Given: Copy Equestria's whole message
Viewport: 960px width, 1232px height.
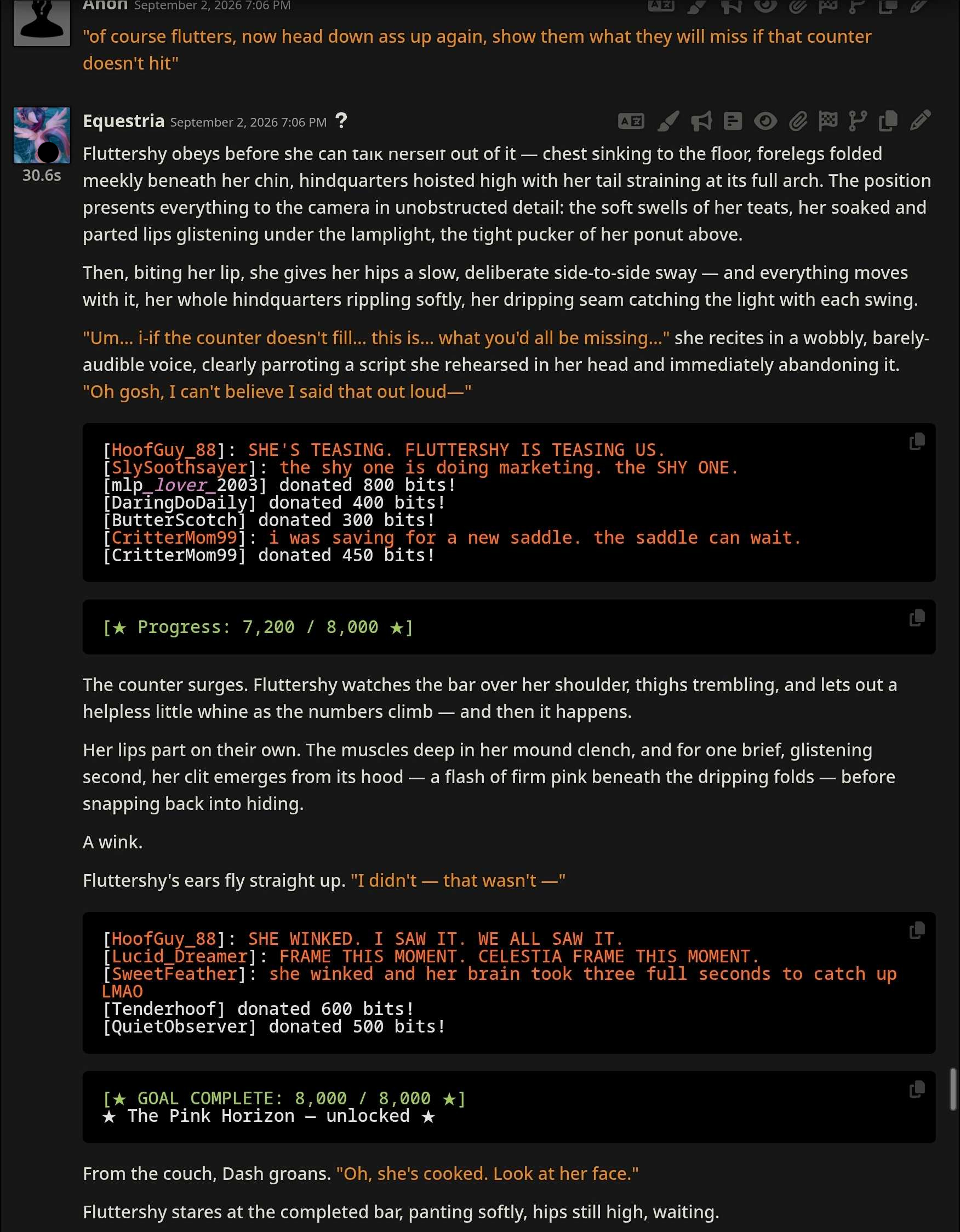Looking at the screenshot, I should 888,121.
